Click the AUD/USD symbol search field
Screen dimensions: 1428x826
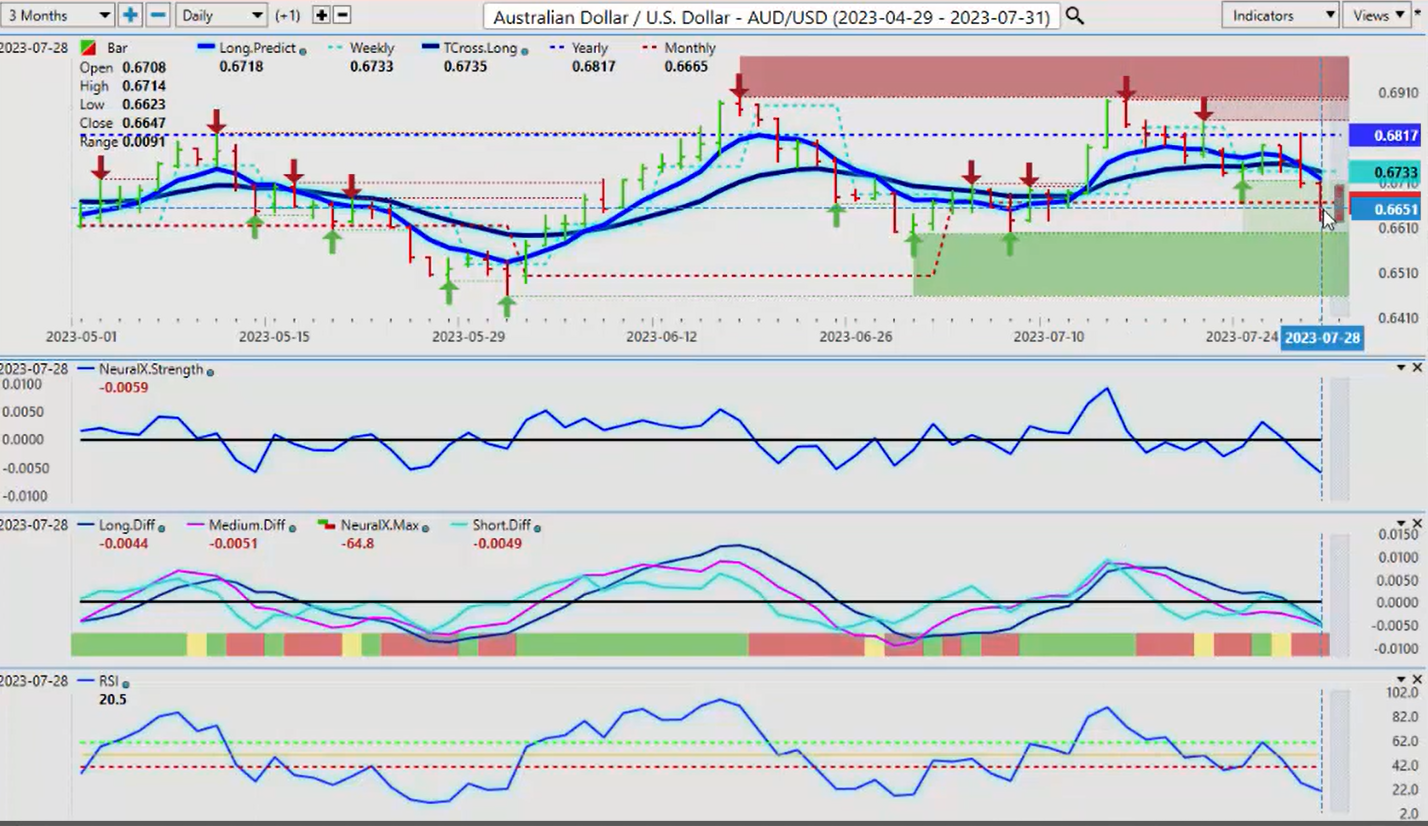[x=771, y=16]
